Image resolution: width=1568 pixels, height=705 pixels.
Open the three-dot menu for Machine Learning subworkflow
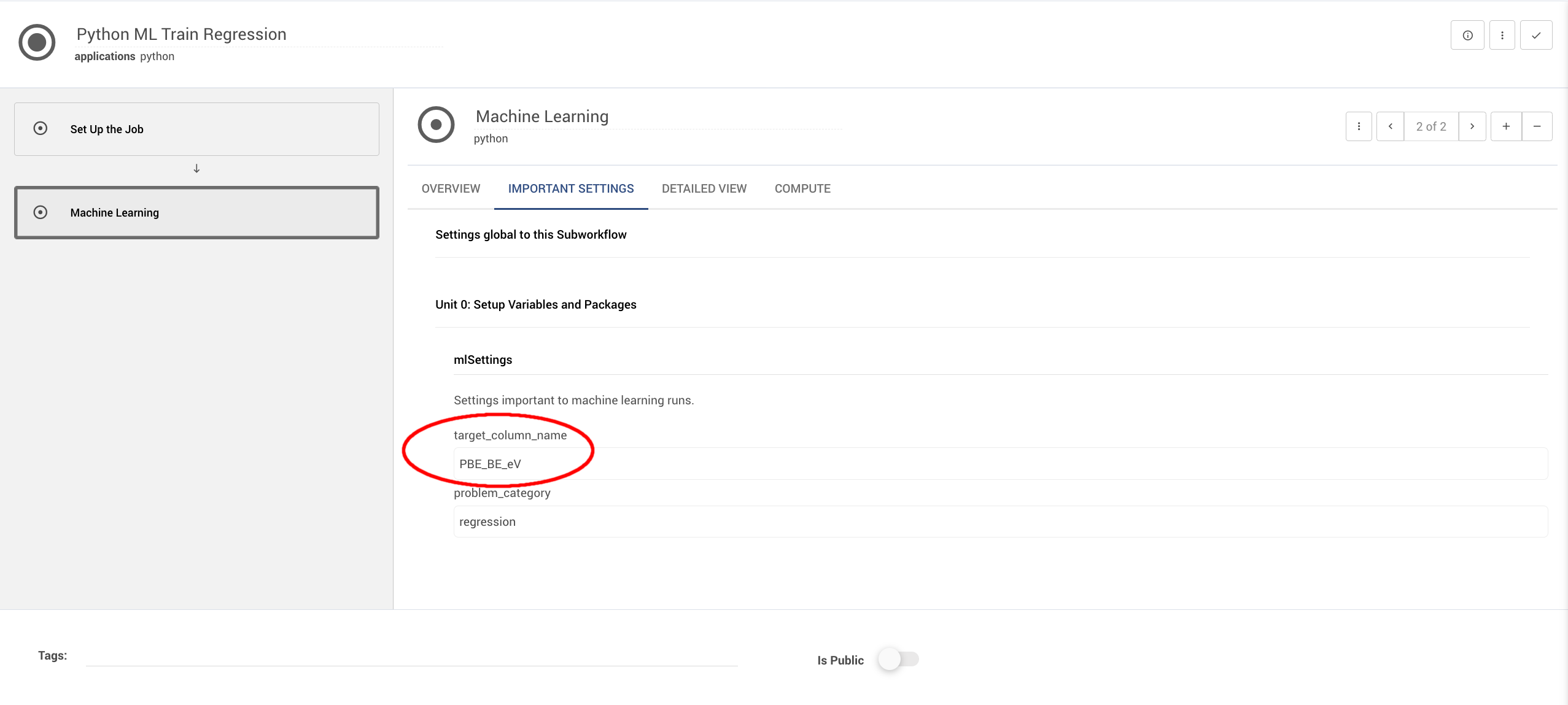tap(1359, 126)
